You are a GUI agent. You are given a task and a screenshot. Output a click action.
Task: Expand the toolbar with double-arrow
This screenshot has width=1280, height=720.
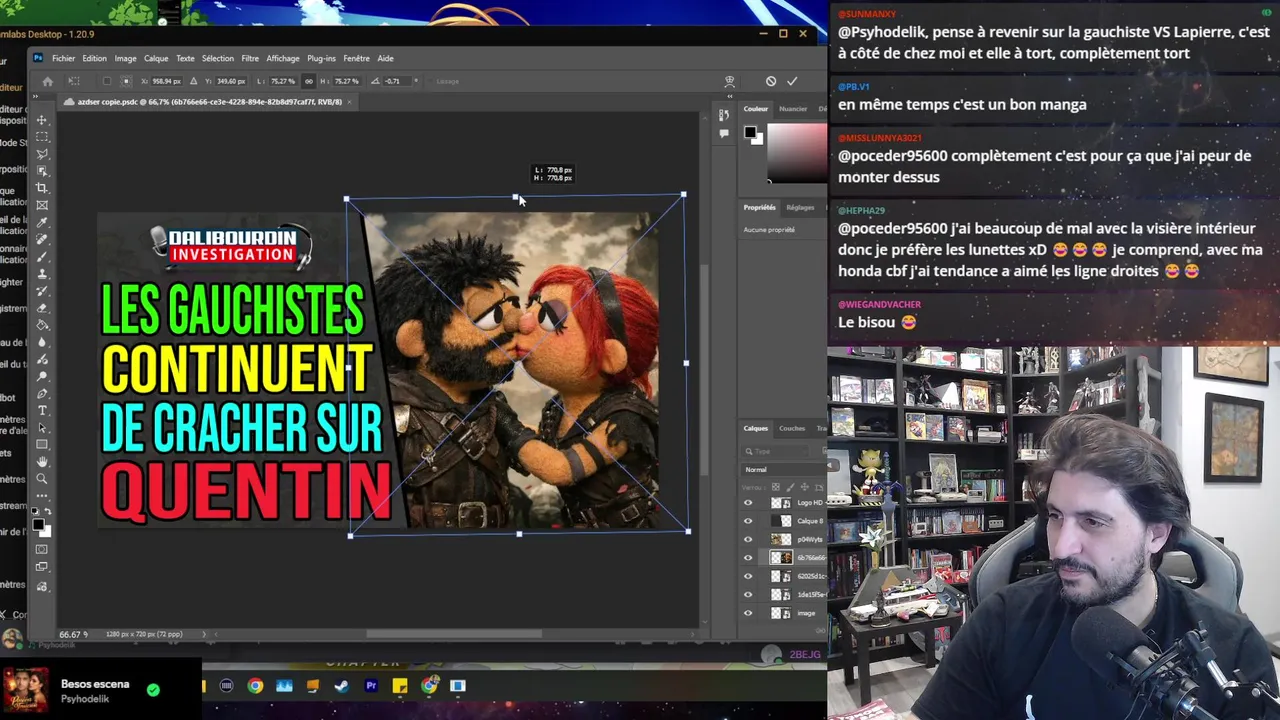tap(35, 96)
